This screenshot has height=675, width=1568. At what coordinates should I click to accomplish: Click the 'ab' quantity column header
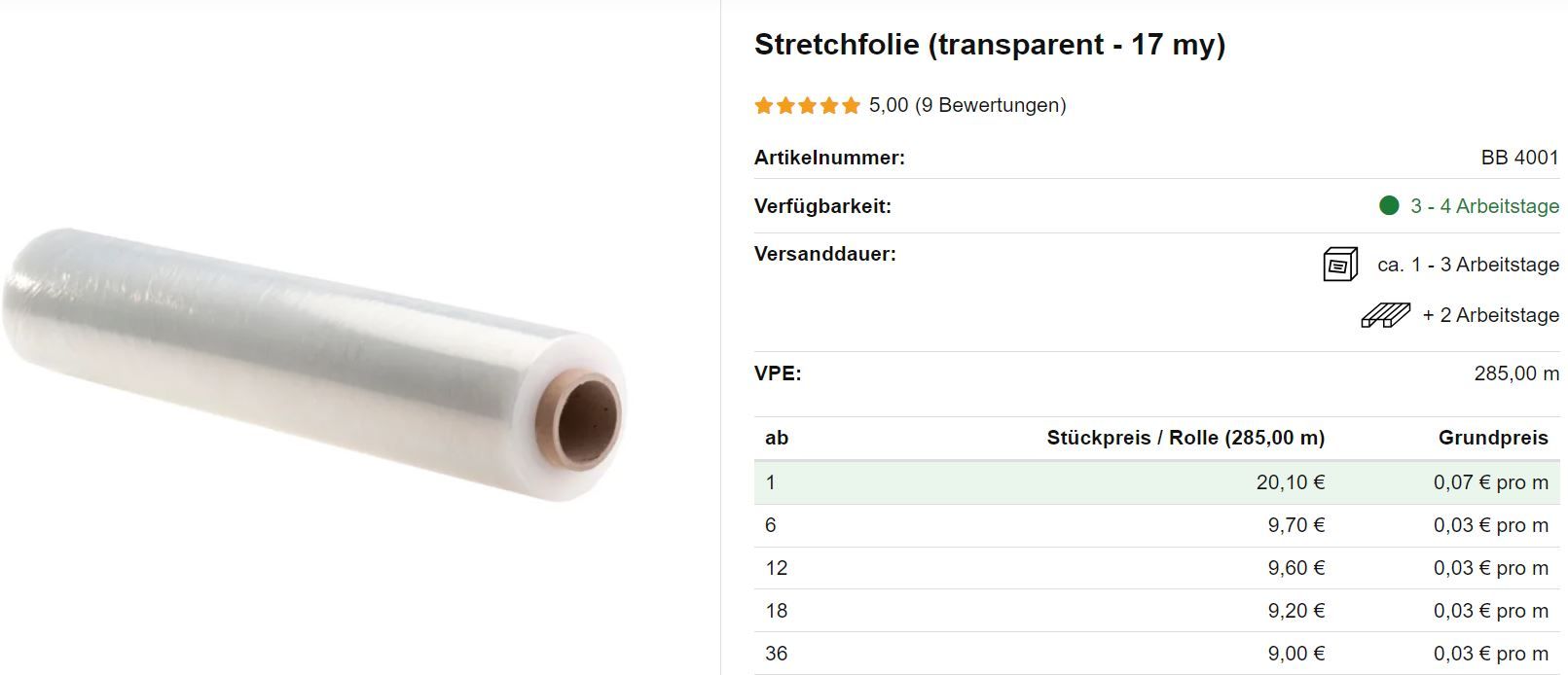[777, 438]
